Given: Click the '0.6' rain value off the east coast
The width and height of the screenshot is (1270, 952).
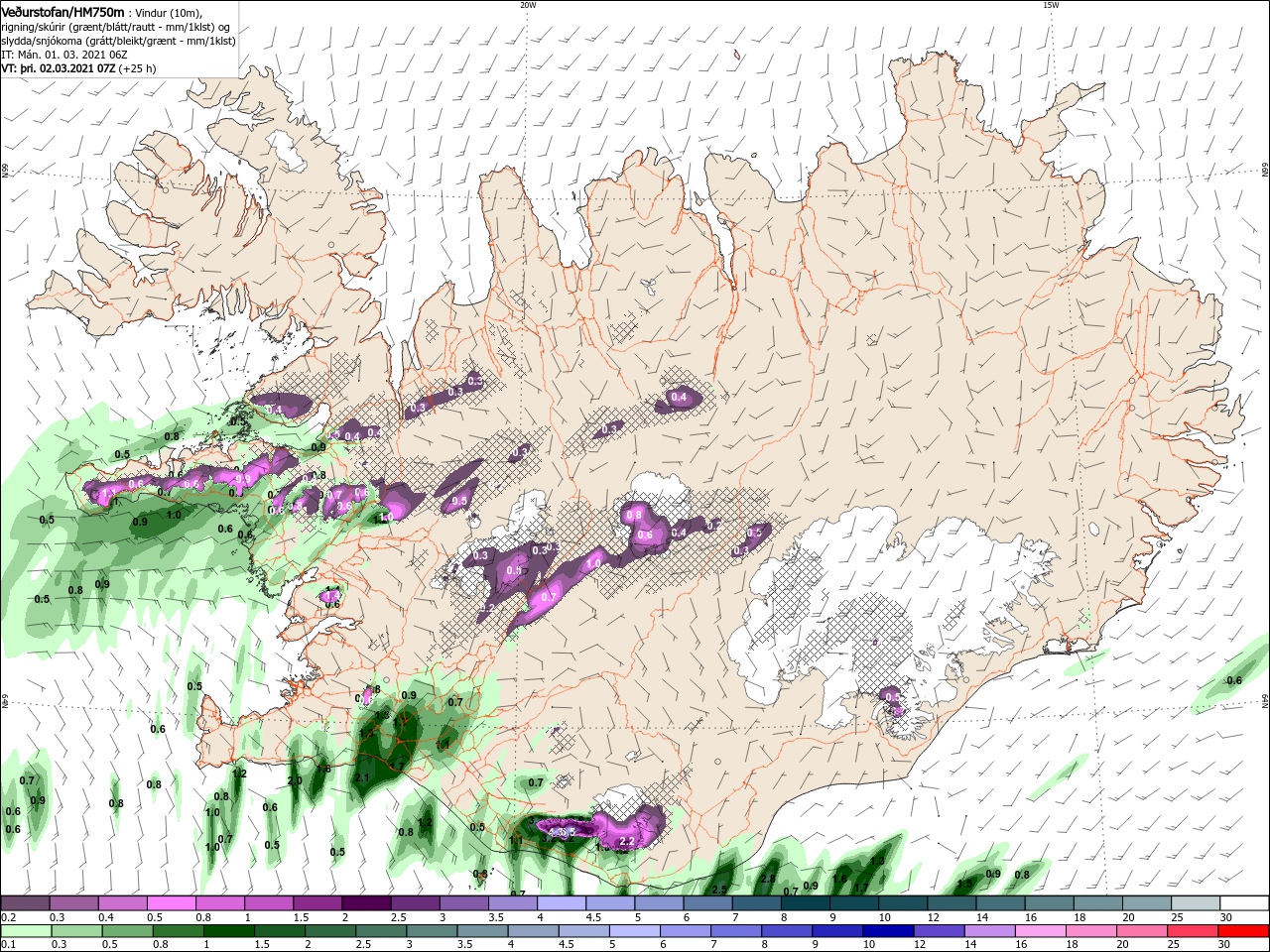Looking at the screenshot, I should tap(1234, 680).
